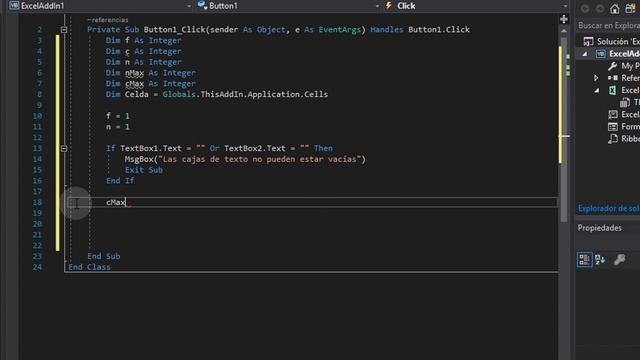The image size is (640, 360).
Task: Click the line 'Dim cMax As Integer'
Action: [151, 84]
